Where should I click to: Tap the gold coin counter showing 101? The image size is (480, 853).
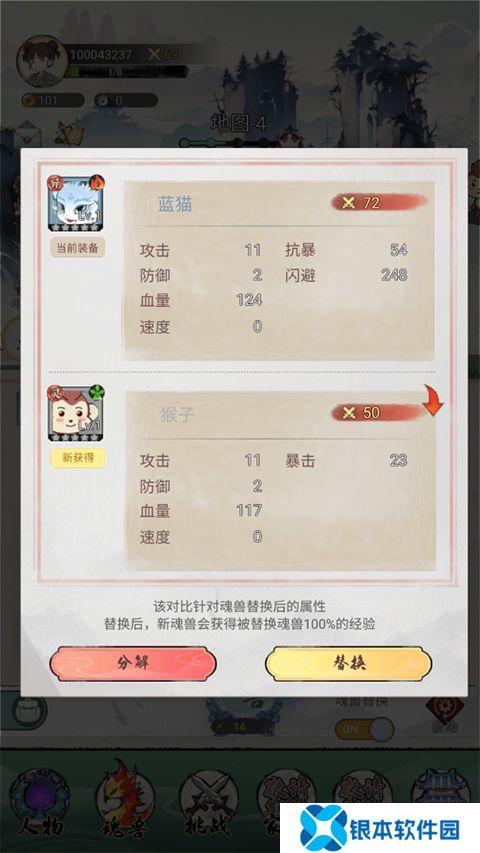tap(53, 101)
